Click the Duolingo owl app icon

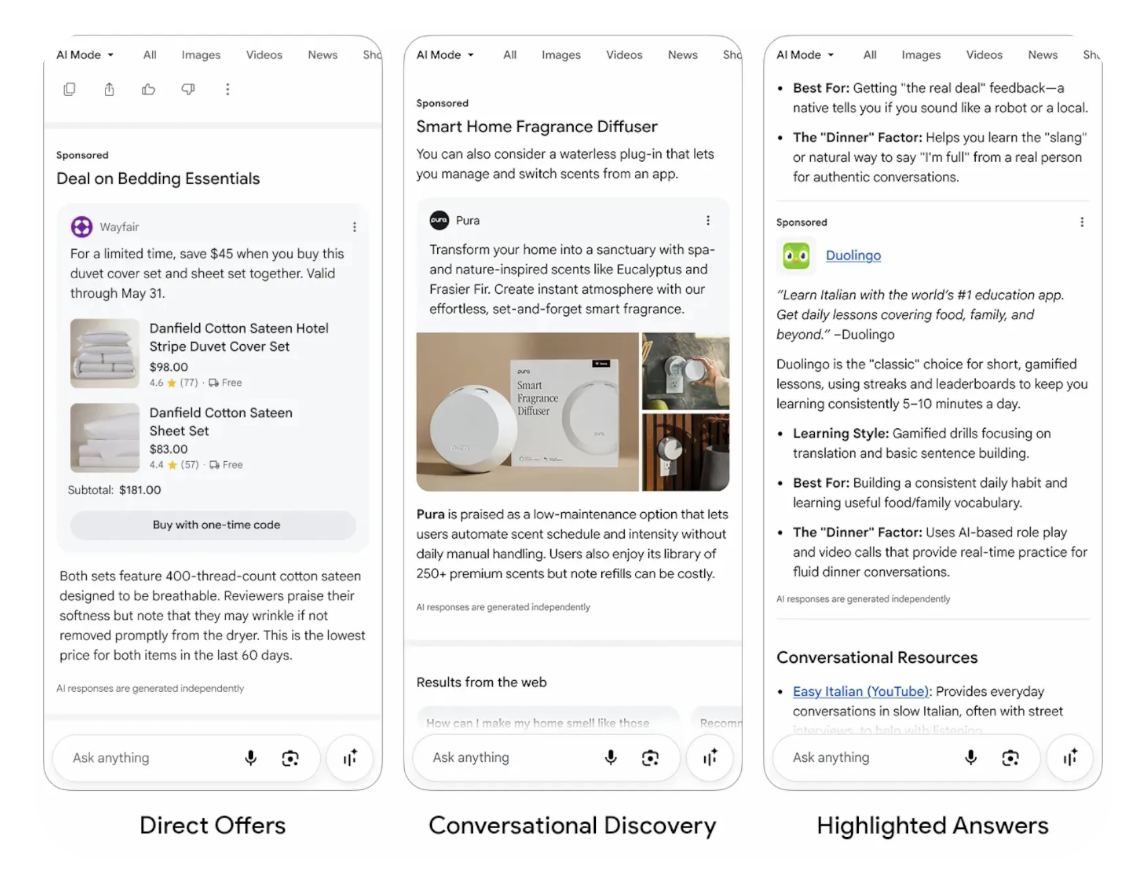(x=796, y=256)
